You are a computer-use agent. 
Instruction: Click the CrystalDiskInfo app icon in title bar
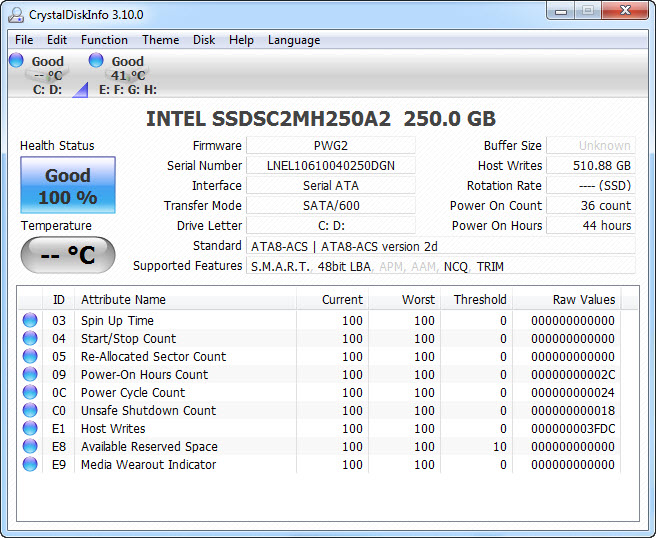[16, 15]
